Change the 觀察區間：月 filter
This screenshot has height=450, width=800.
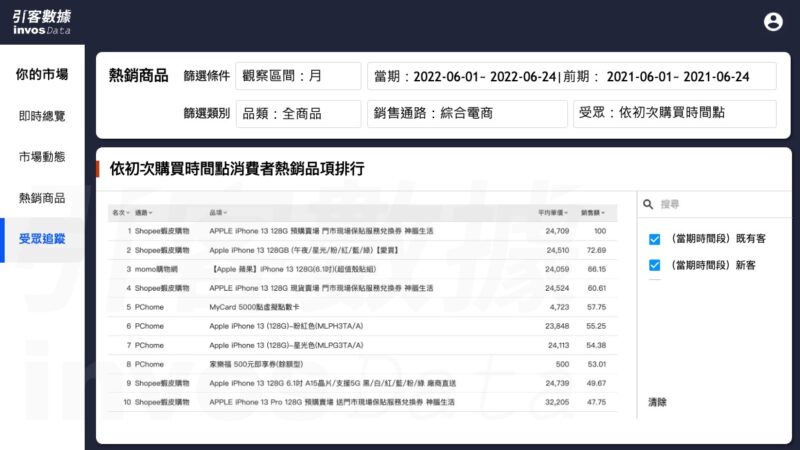[x=298, y=76]
